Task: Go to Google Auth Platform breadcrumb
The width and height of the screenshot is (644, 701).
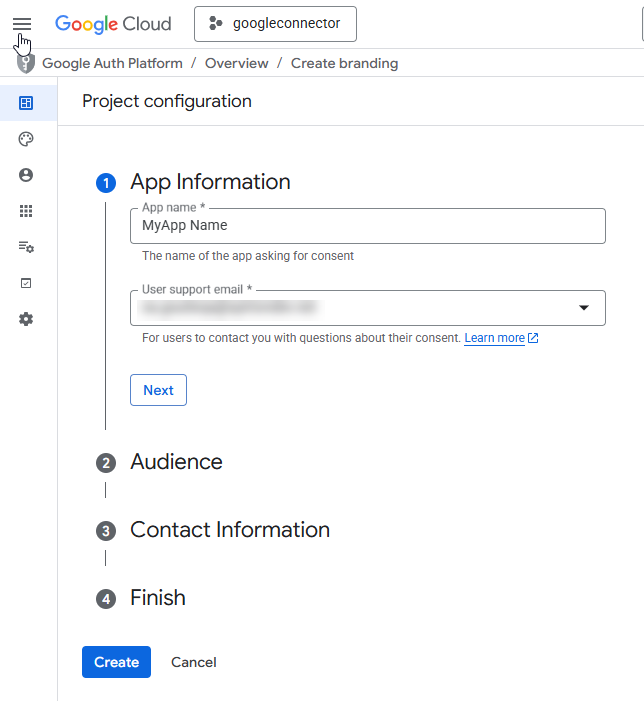Action: [112, 64]
